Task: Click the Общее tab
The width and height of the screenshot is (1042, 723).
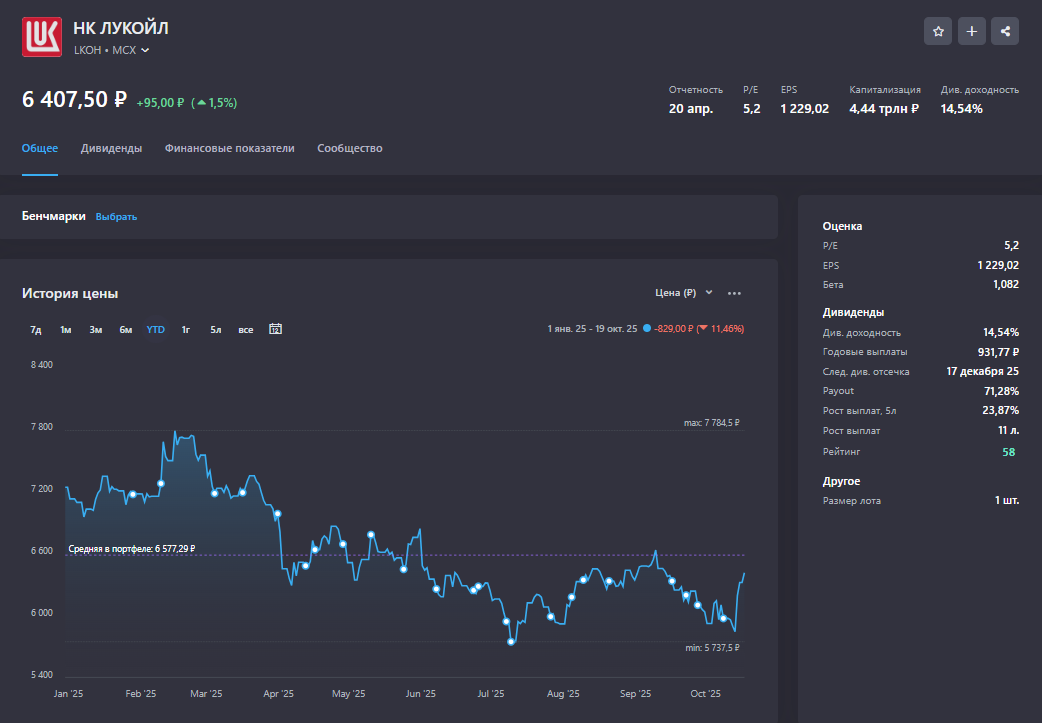Action: point(40,148)
